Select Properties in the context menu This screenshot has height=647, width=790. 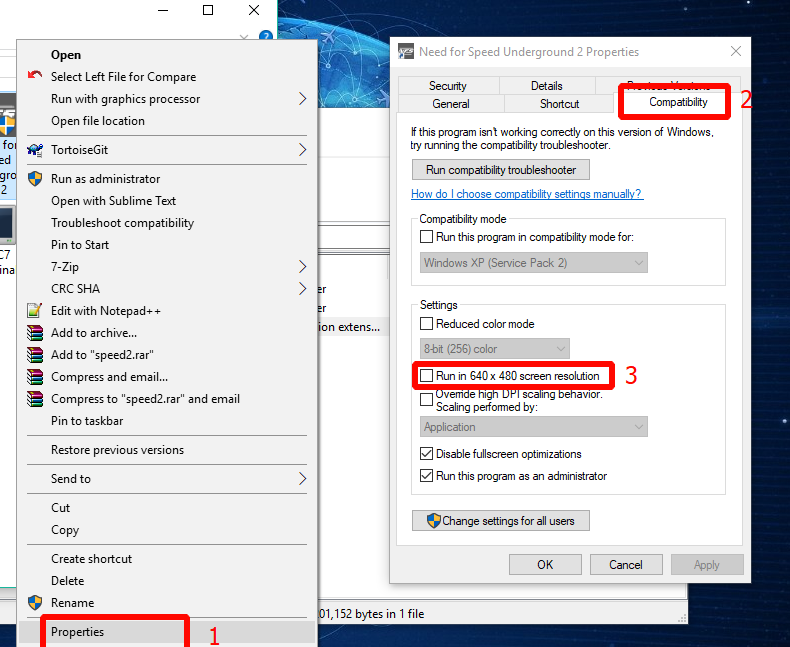167,632
